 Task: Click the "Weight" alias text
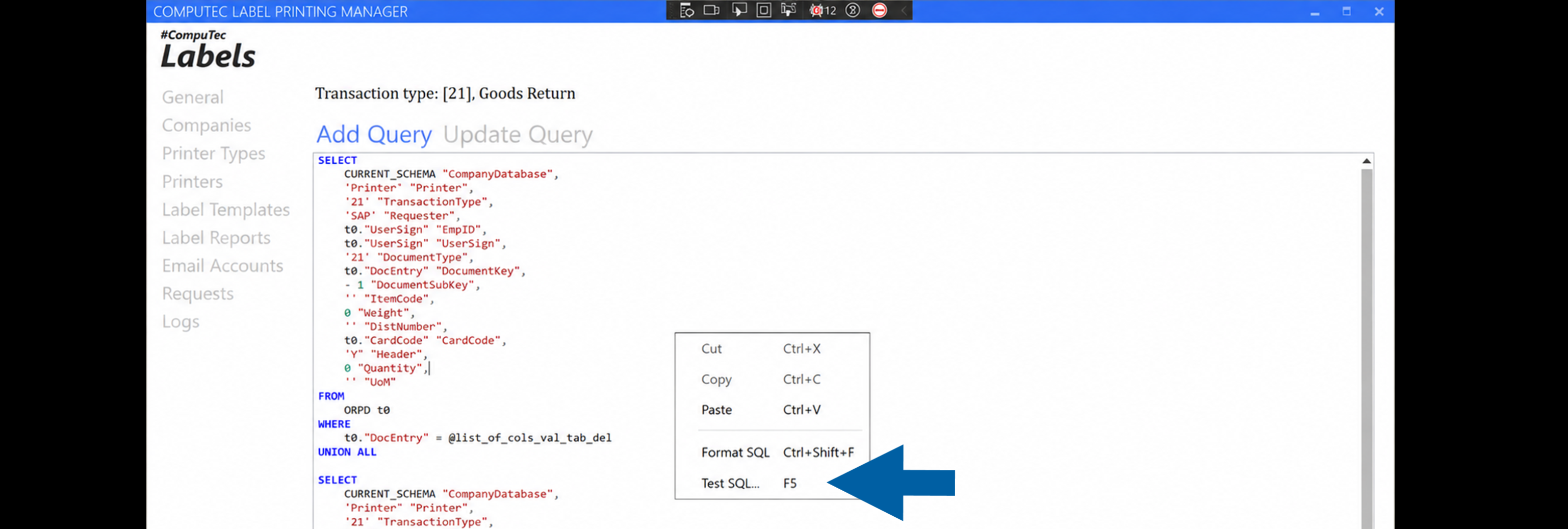(x=383, y=313)
